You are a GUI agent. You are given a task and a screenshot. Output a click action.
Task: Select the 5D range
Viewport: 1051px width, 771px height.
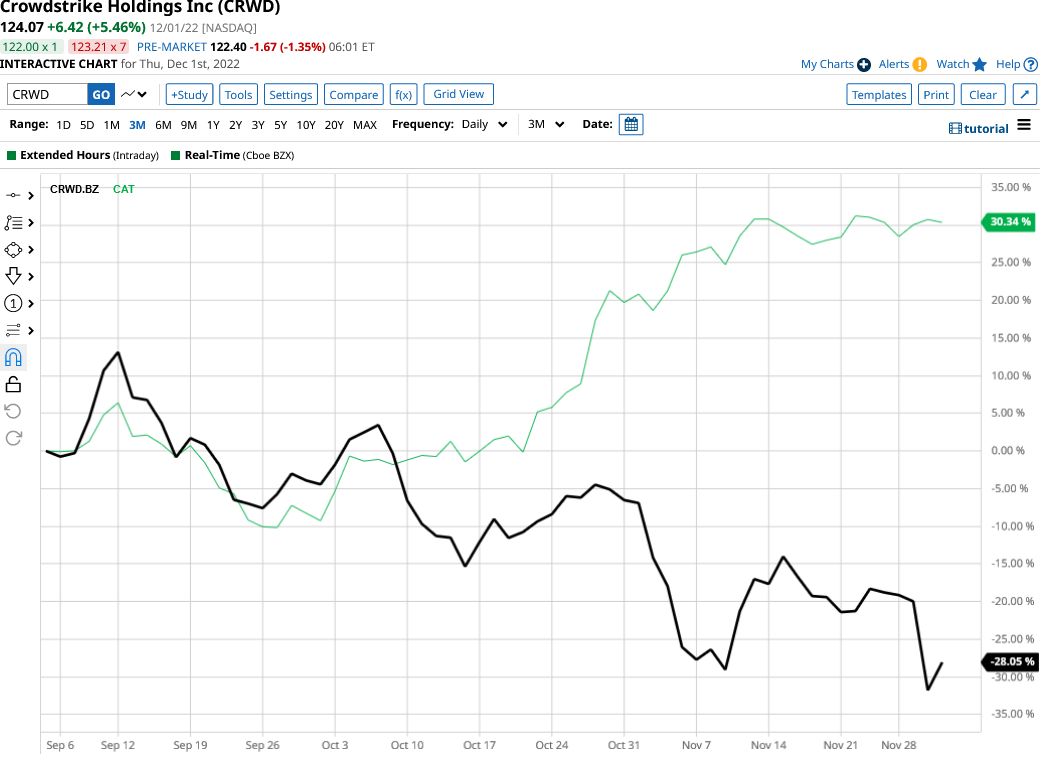click(x=87, y=125)
